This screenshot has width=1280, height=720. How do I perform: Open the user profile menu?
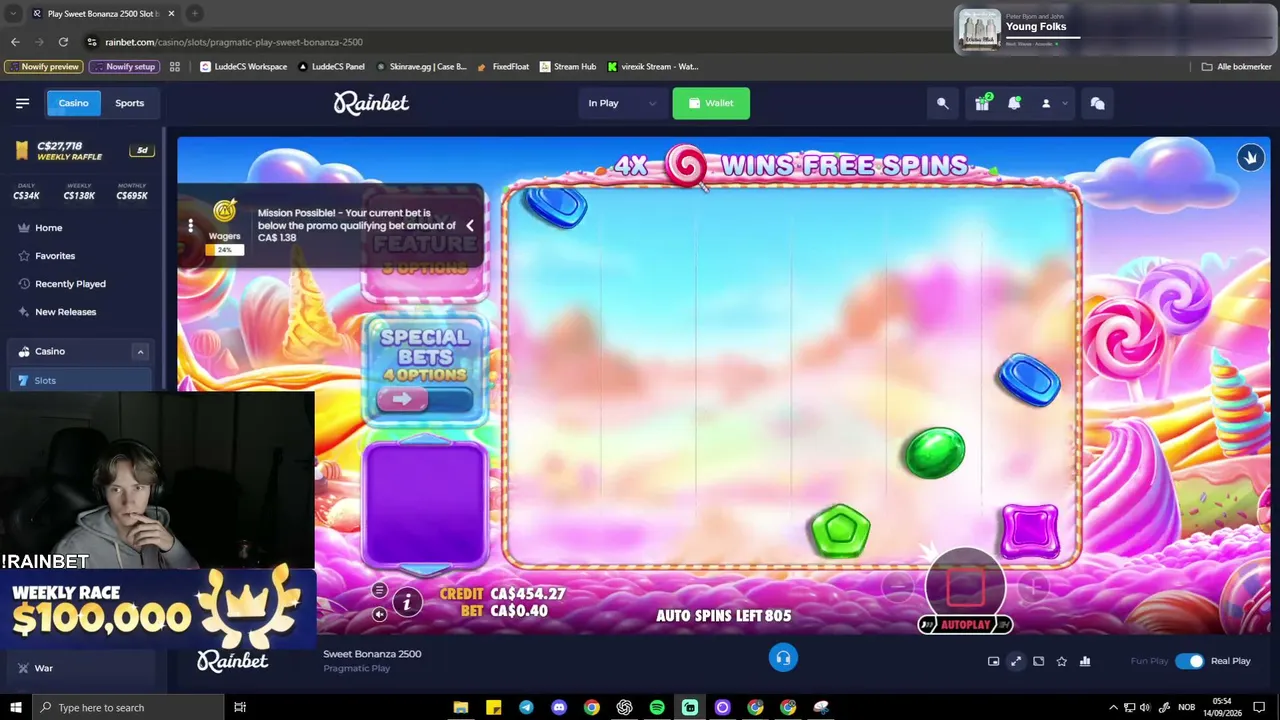(x=1054, y=103)
